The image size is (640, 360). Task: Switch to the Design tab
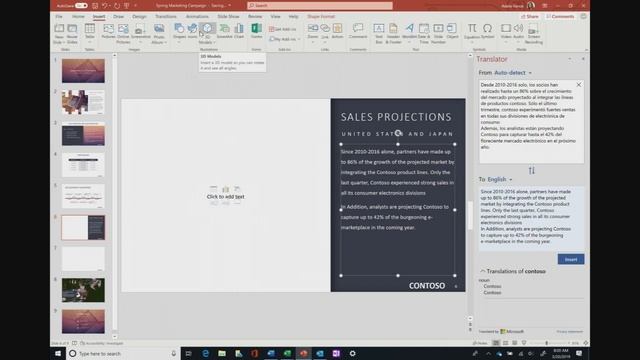(139, 16)
